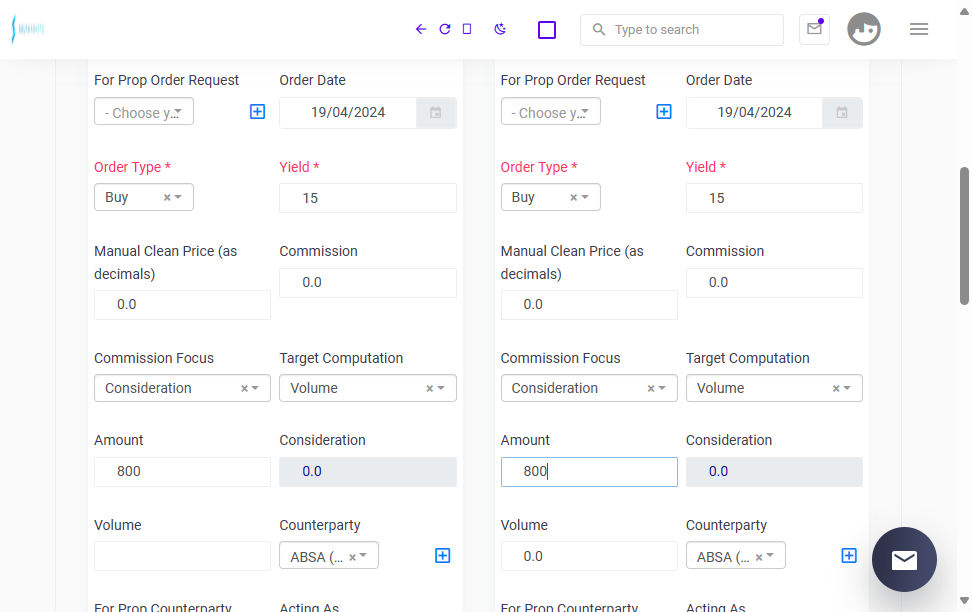Click the mobile device view icon

pyautogui.click(x=467, y=29)
